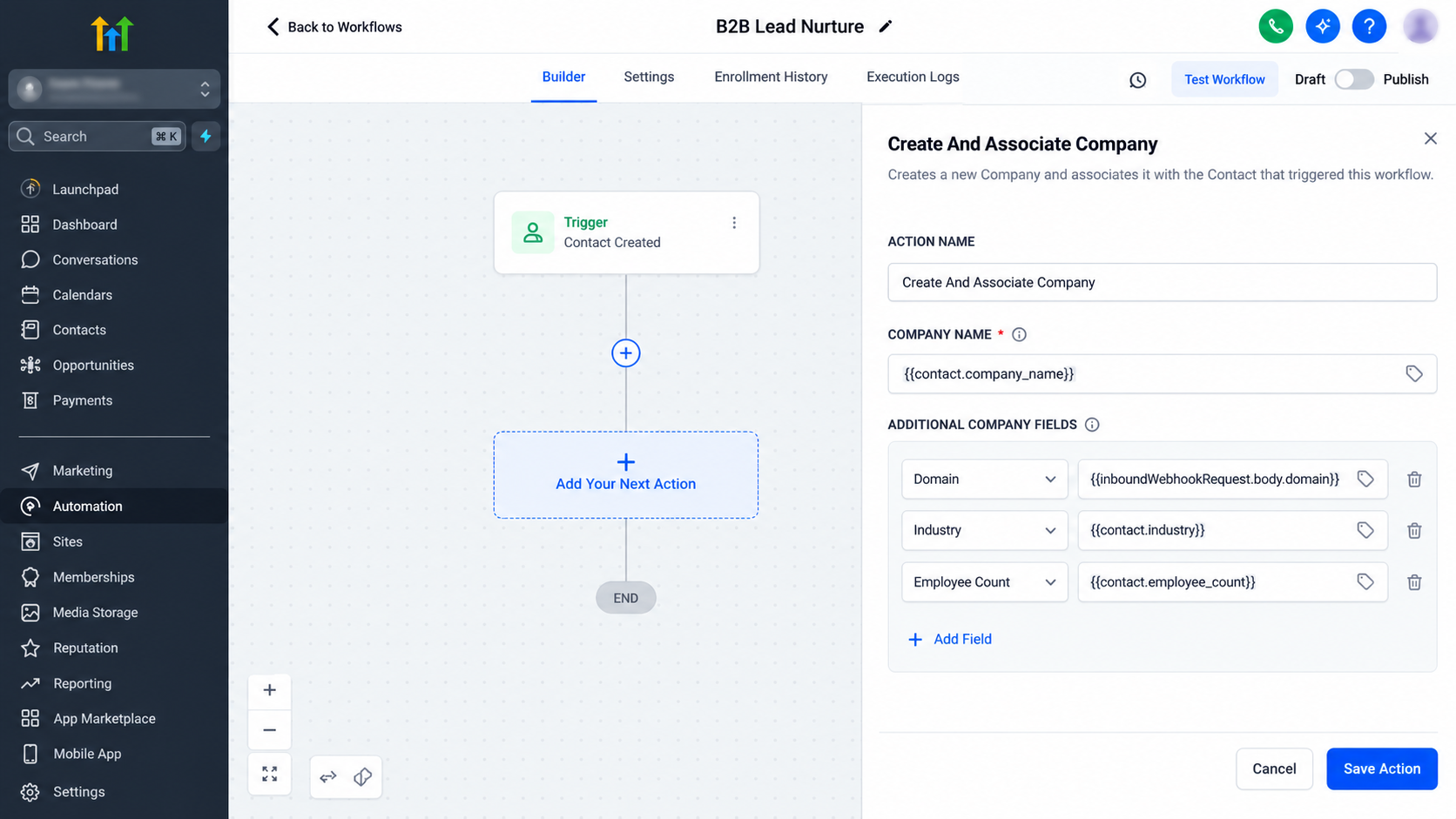
Task: Open the account switcher dropdown
Action: [x=114, y=89]
